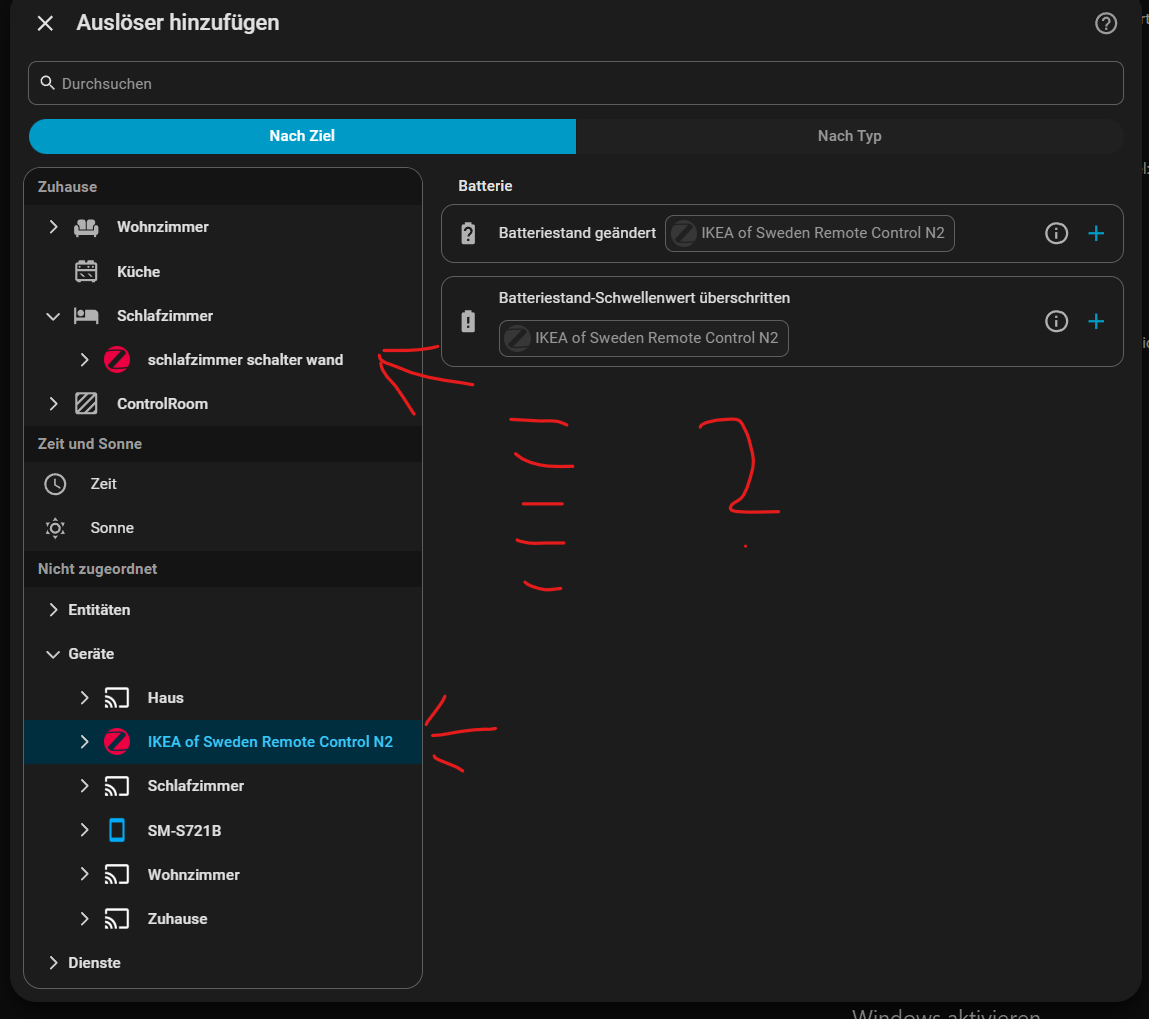
Task: Select the Wohnzimmer area under Zuhause
Action: point(163,227)
